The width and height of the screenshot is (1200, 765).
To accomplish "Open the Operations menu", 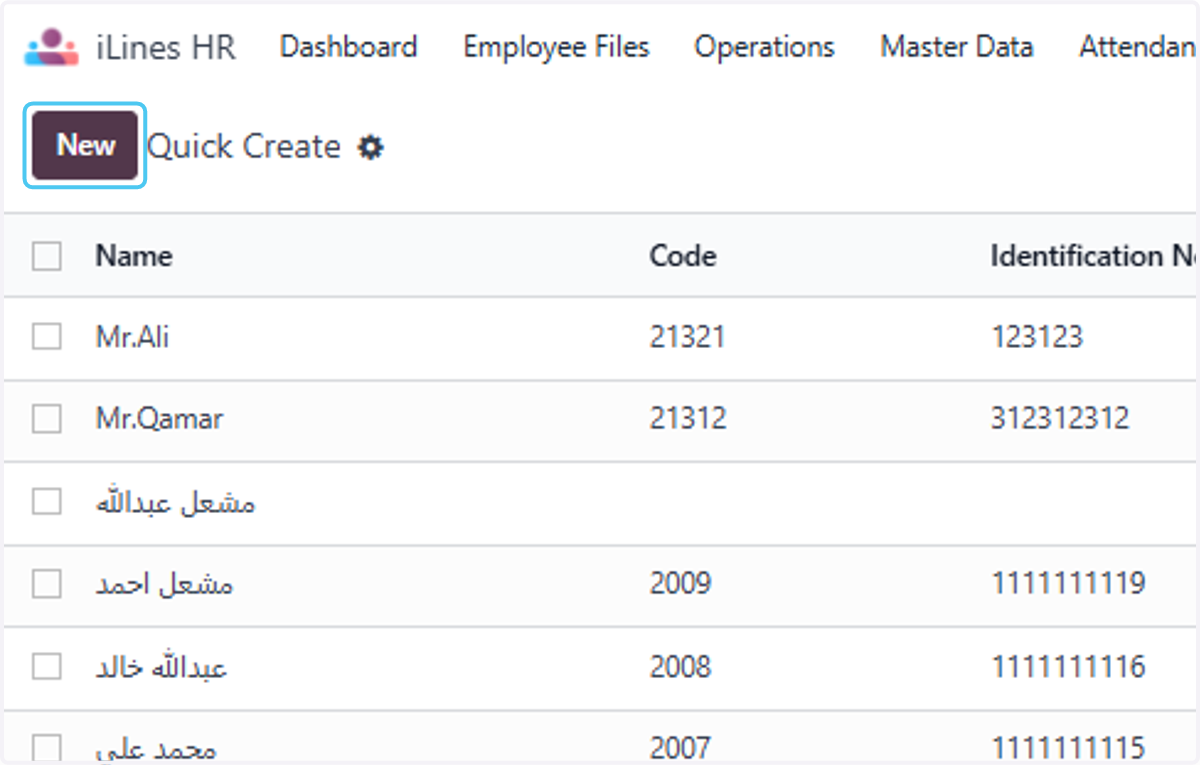I will pos(765,47).
